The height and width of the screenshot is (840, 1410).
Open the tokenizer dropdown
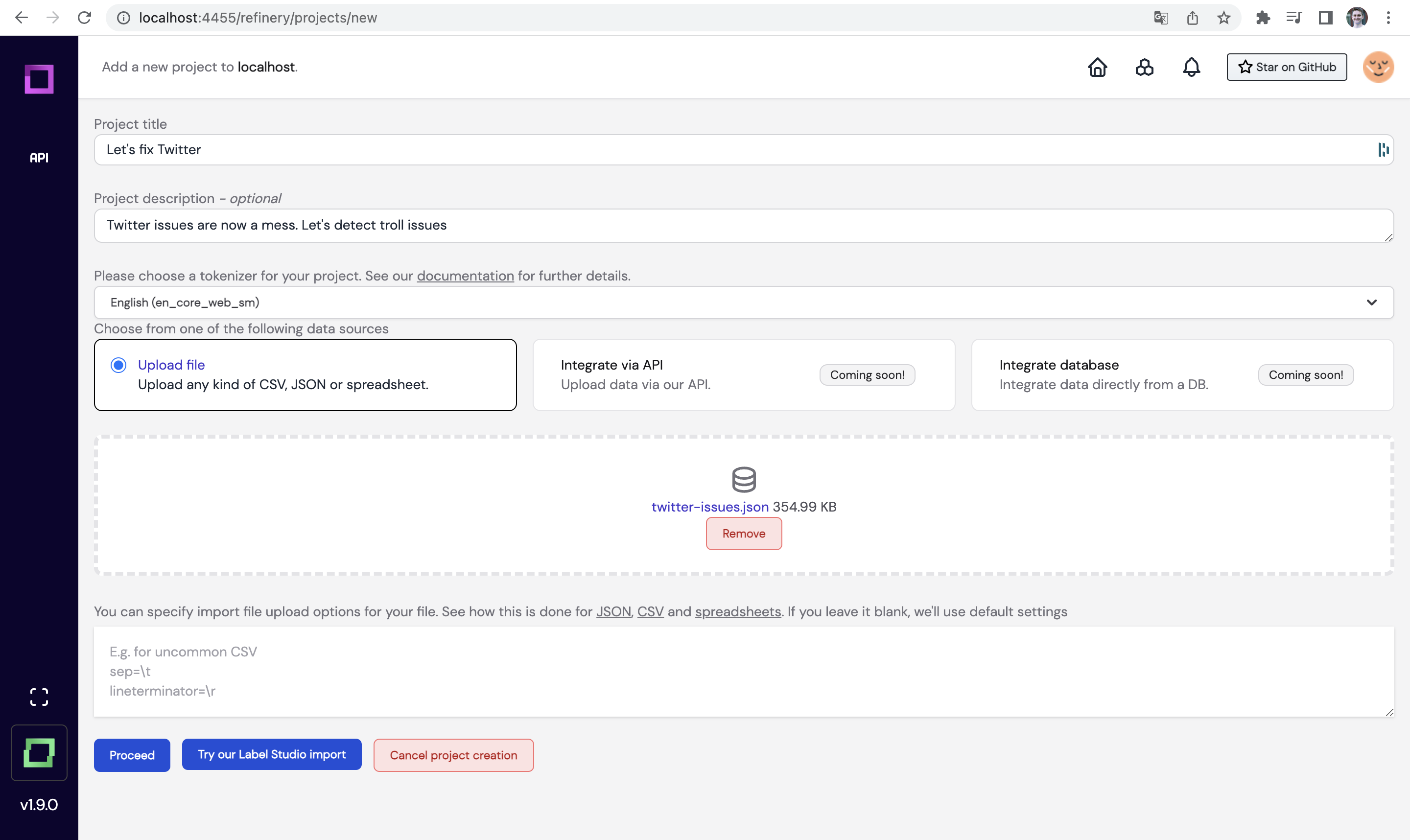pyautogui.click(x=743, y=302)
